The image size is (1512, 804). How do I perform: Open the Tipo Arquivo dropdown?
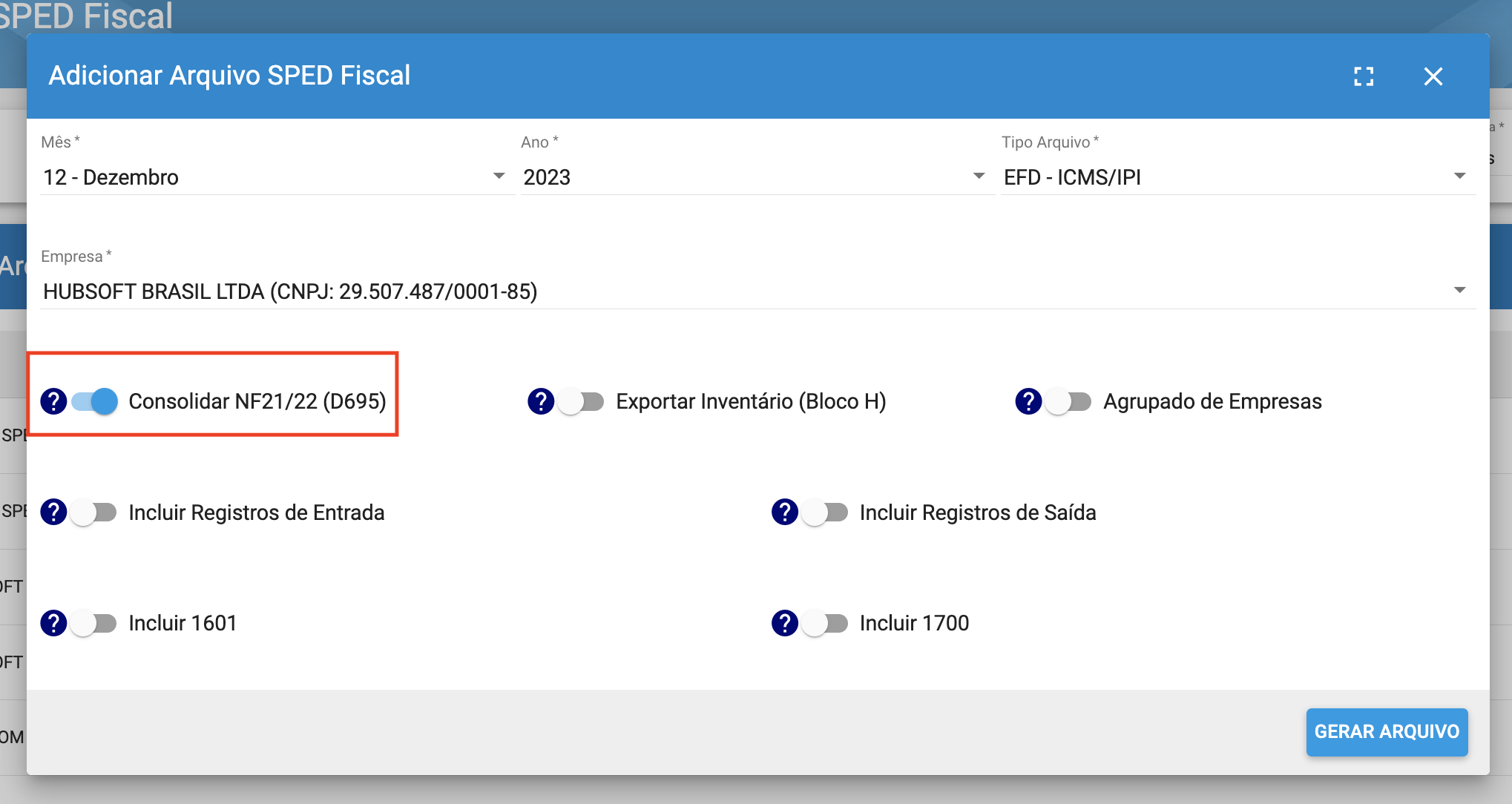[x=1238, y=177]
